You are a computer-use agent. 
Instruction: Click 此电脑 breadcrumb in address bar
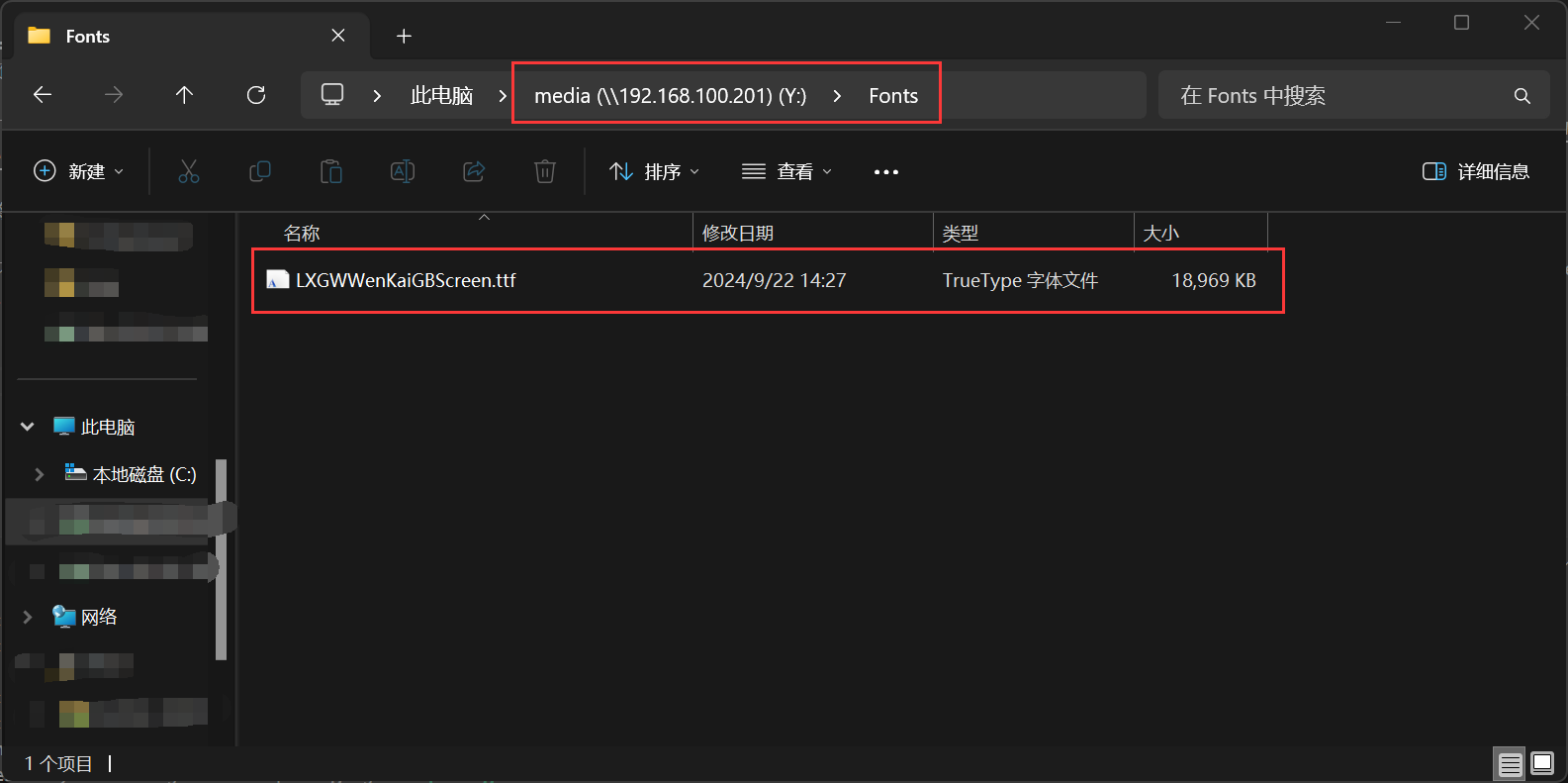click(442, 96)
